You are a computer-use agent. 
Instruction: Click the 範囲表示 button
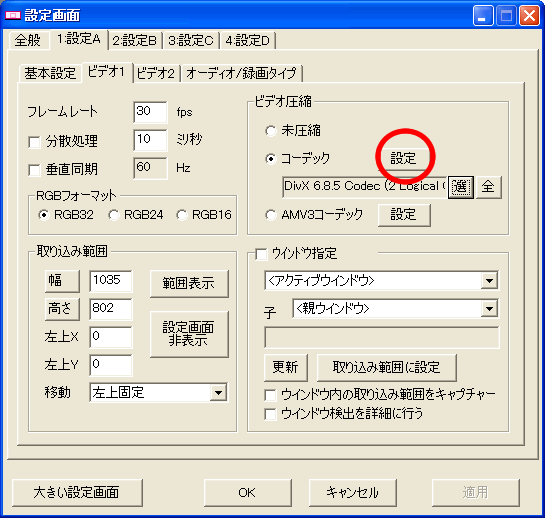(189, 283)
